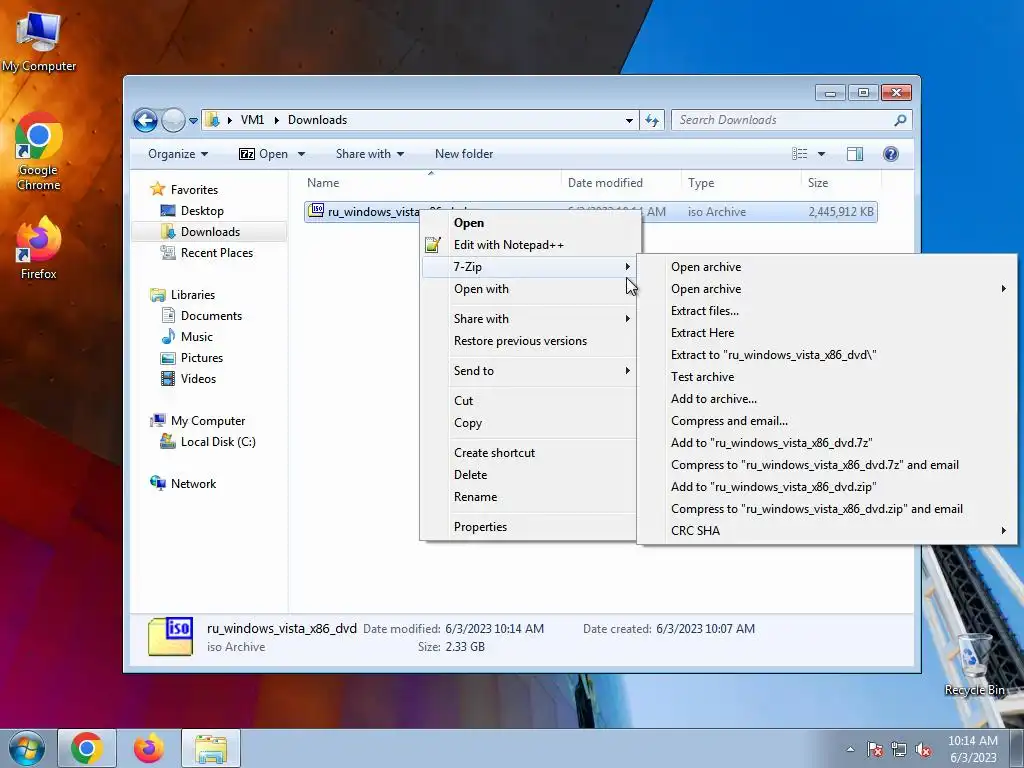Image resolution: width=1024 pixels, height=768 pixels.
Task: Expand the views options dropdown arrow
Action: click(822, 154)
